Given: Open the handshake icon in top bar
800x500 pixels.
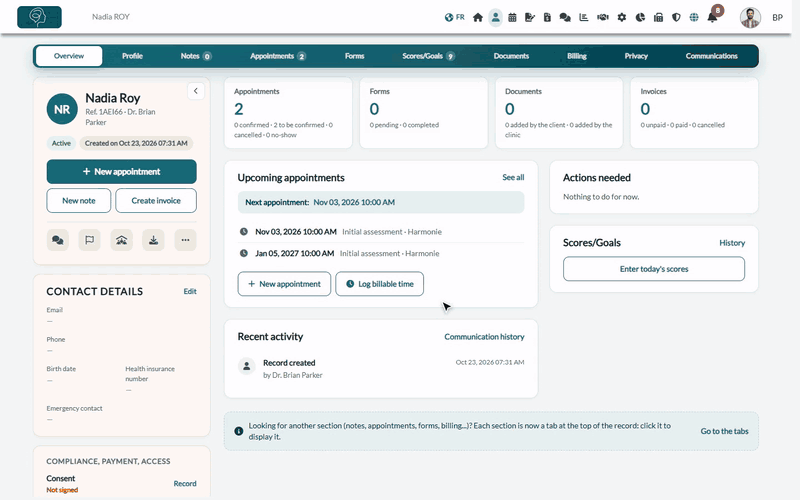Looking at the screenshot, I should 603,17.
